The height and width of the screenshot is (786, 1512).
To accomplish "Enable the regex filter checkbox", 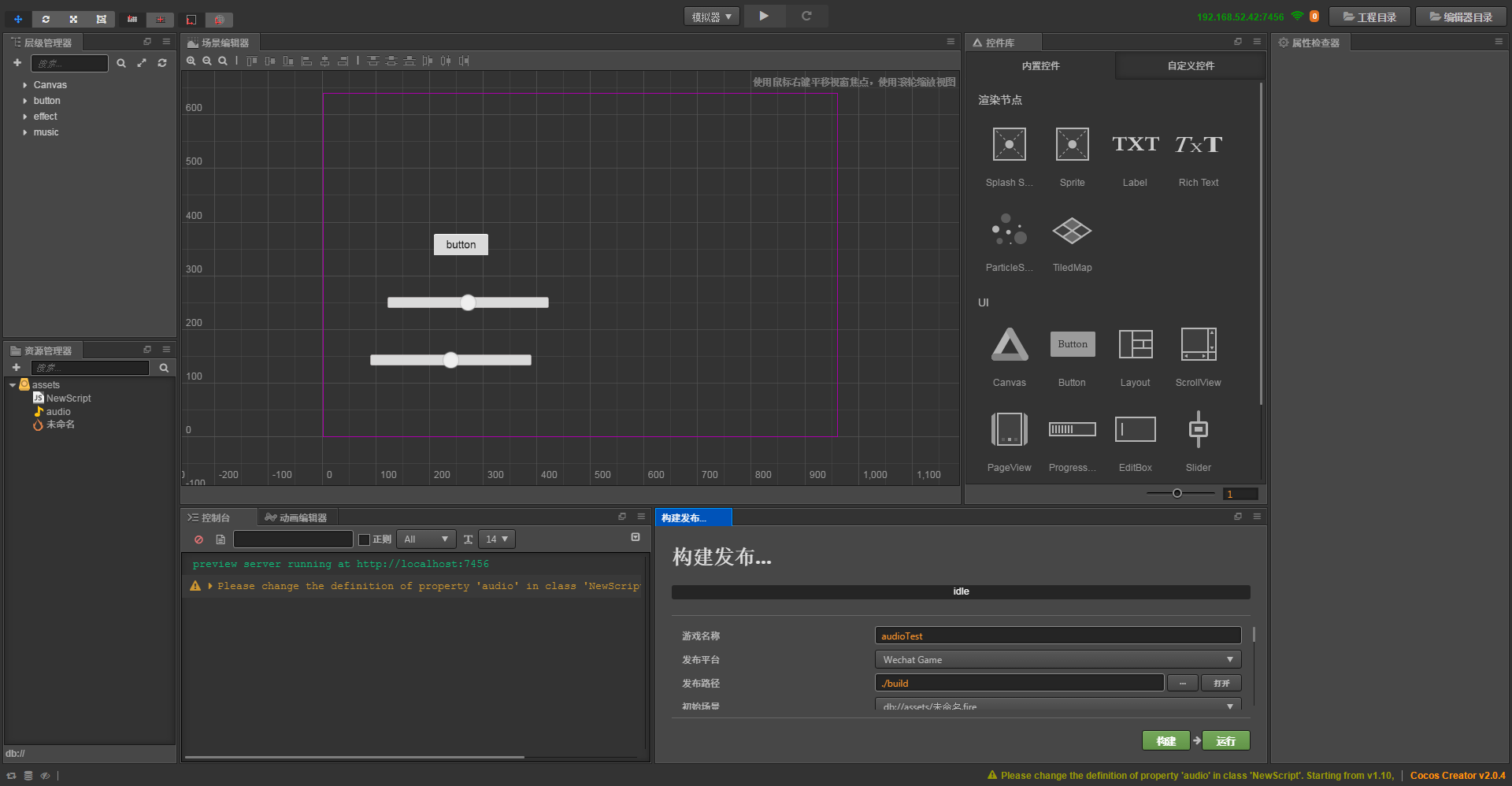I will [x=364, y=539].
